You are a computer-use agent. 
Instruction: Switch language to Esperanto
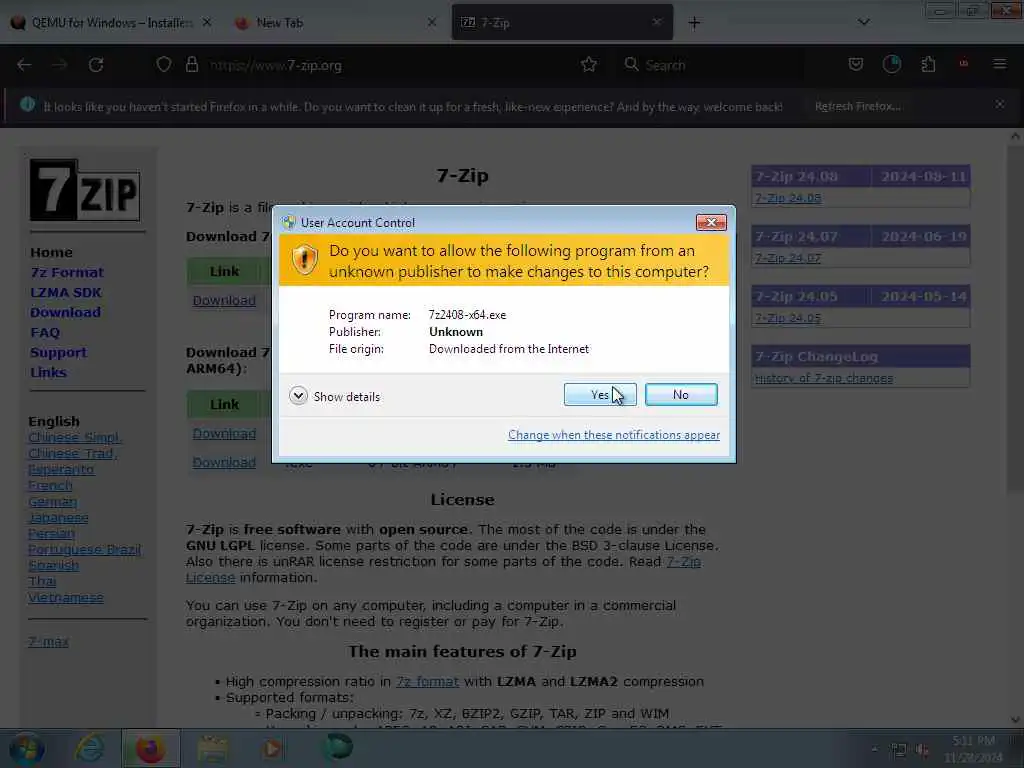point(61,470)
